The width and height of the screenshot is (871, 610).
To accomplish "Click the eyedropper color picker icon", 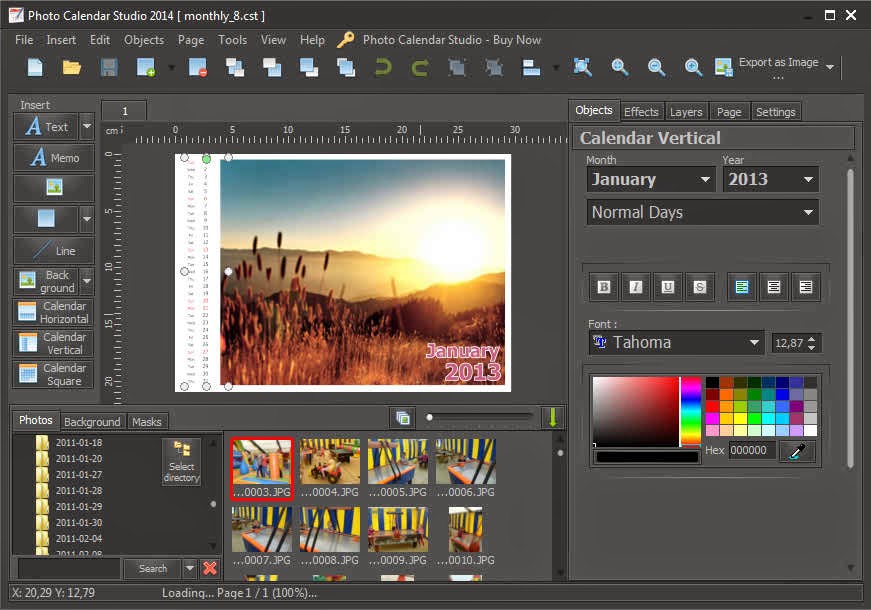I will [797, 451].
